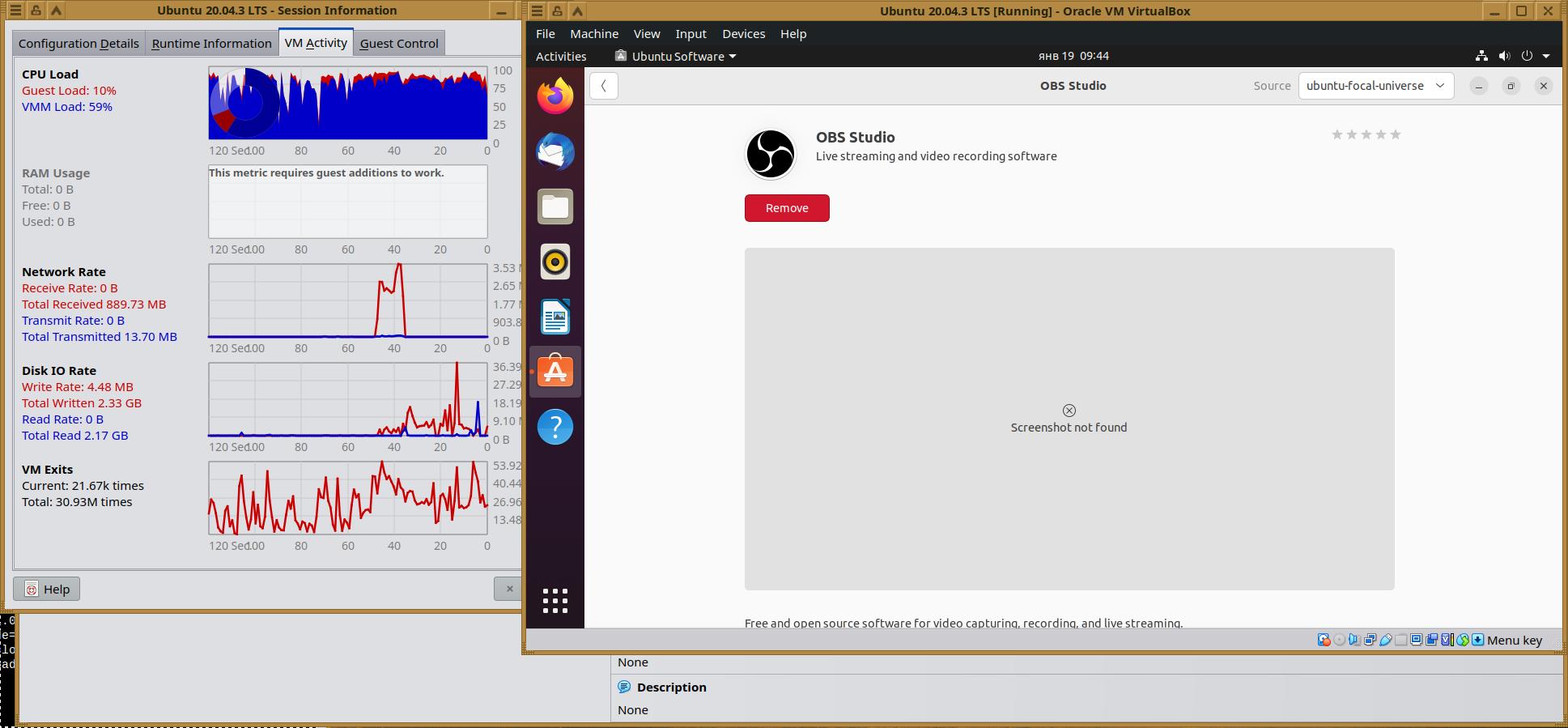Screen dimensions: 1568x728
Task: Open the guest clock and calendar
Action: 1073,56
